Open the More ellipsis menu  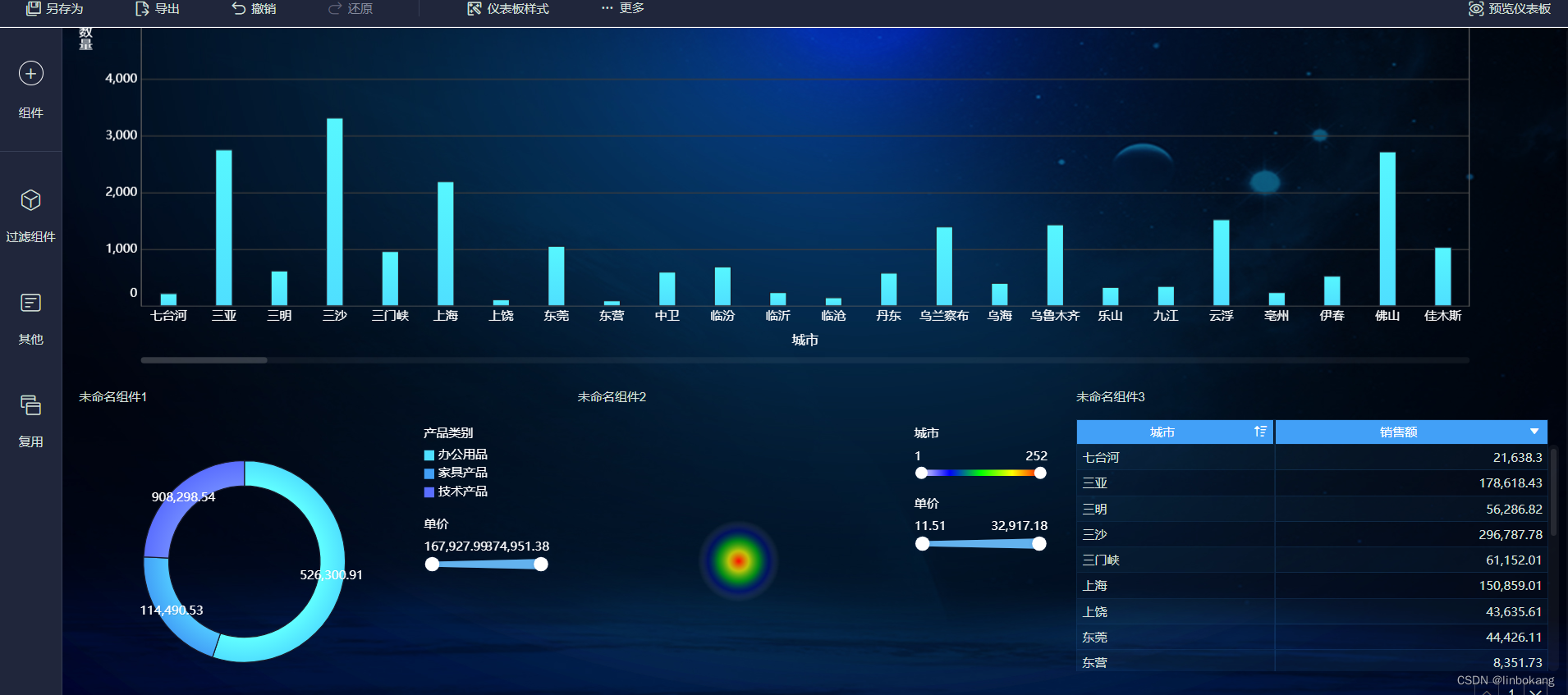[607, 8]
